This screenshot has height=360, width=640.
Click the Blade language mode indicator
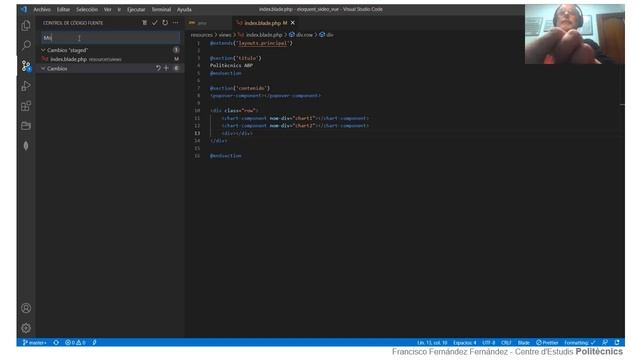pyautogui.click(x=524, y=342)
